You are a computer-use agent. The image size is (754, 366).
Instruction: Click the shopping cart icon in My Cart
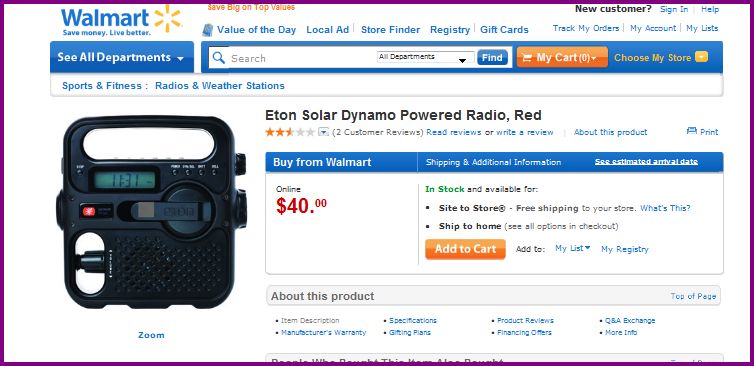pos(527,58)
